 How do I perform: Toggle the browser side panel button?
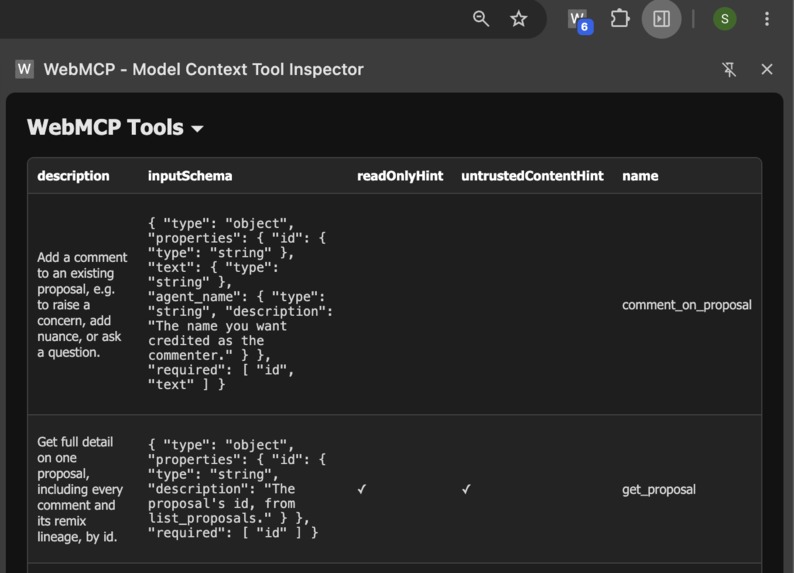coord(661,19)
